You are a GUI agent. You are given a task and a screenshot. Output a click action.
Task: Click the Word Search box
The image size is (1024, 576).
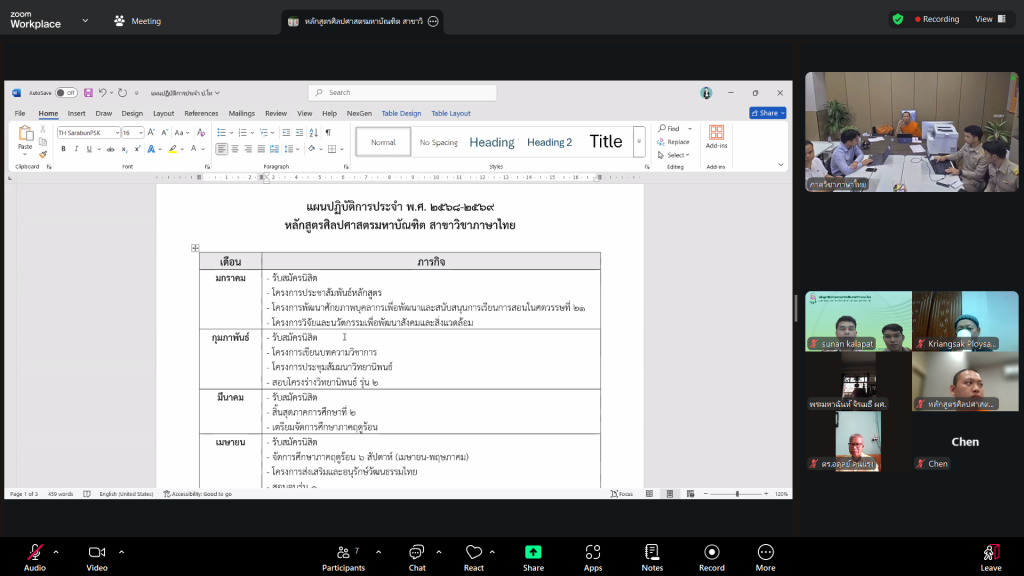coord(402,93)
